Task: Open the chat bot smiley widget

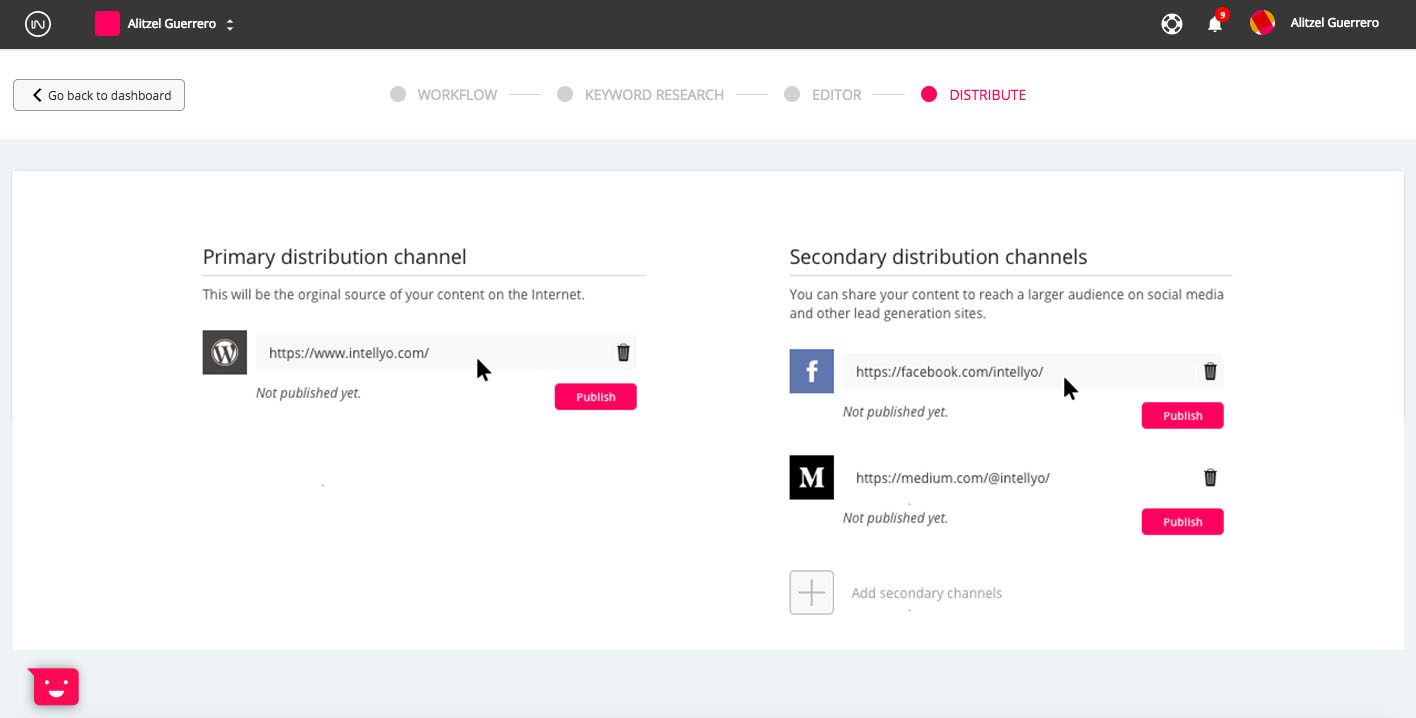Action: [x=55, y=686]
